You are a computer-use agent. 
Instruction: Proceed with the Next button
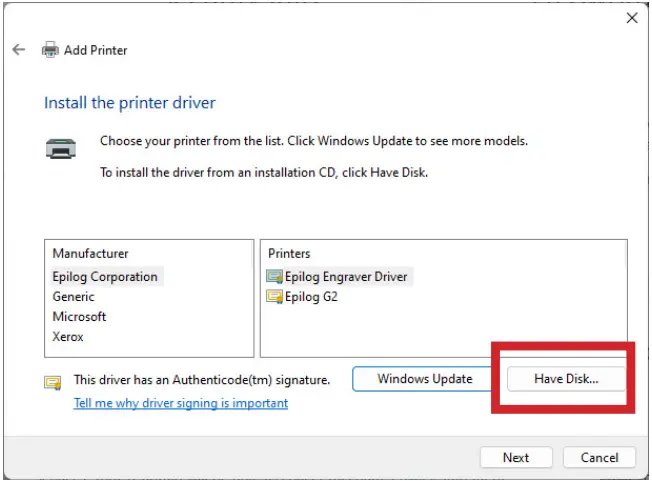[516, 457]
